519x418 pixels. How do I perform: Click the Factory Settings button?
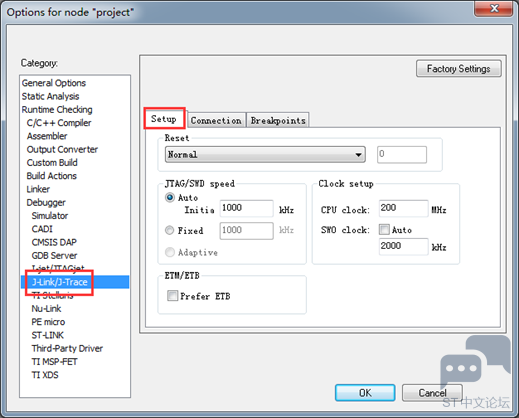pos(458,69)
